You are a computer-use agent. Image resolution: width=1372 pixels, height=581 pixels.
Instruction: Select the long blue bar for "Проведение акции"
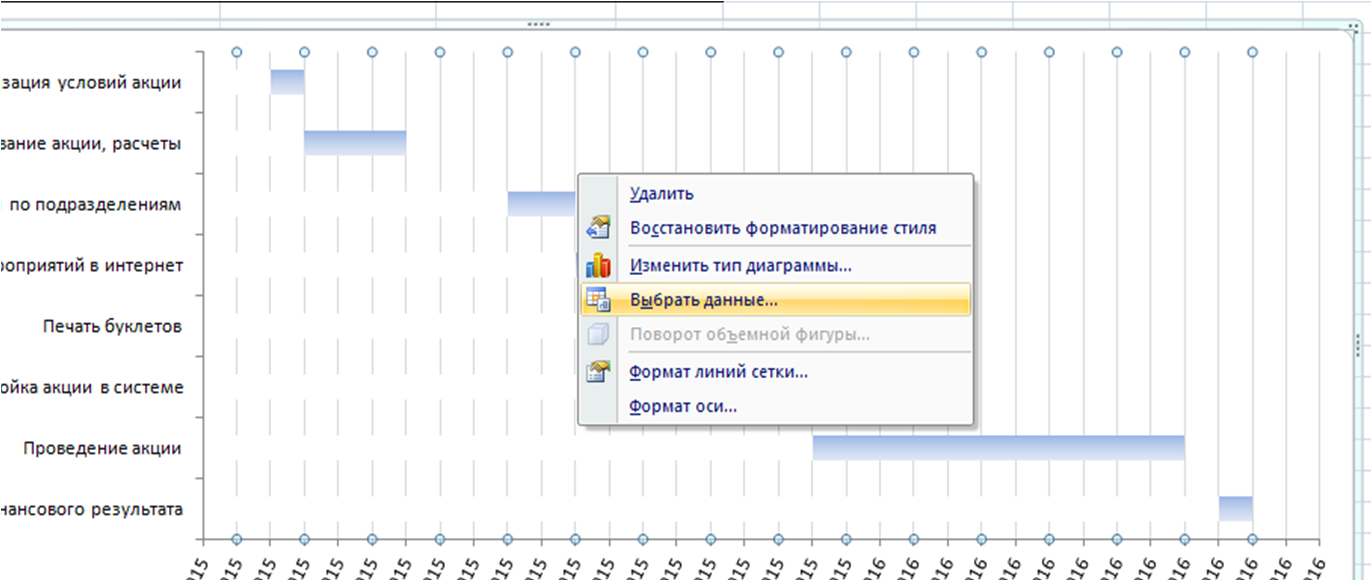[x=998, y=447]
